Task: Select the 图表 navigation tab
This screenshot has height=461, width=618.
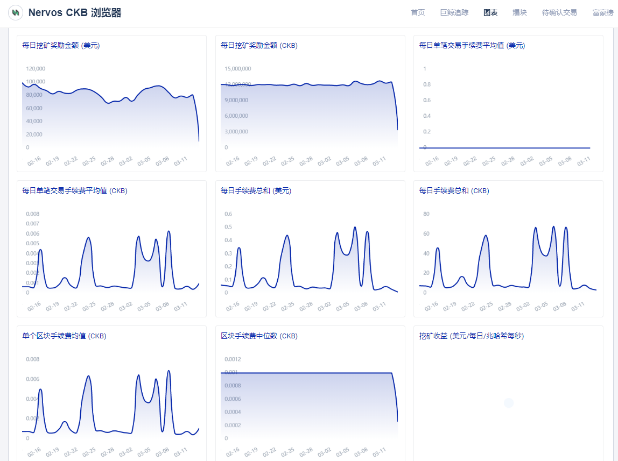Action: tap(490, 13)
